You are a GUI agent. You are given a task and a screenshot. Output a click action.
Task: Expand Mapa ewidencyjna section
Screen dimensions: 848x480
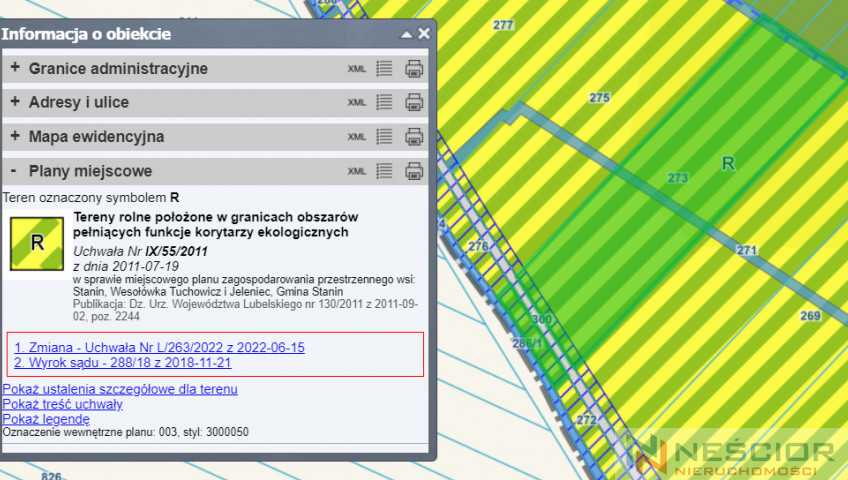15,136
